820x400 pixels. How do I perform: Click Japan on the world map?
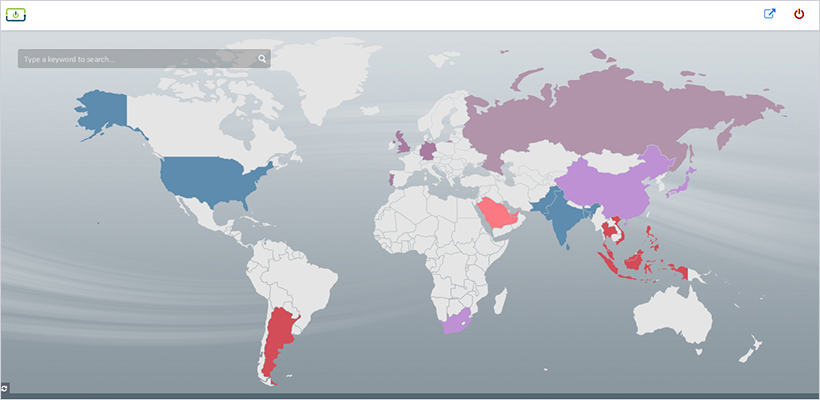[x=685, y=180]
